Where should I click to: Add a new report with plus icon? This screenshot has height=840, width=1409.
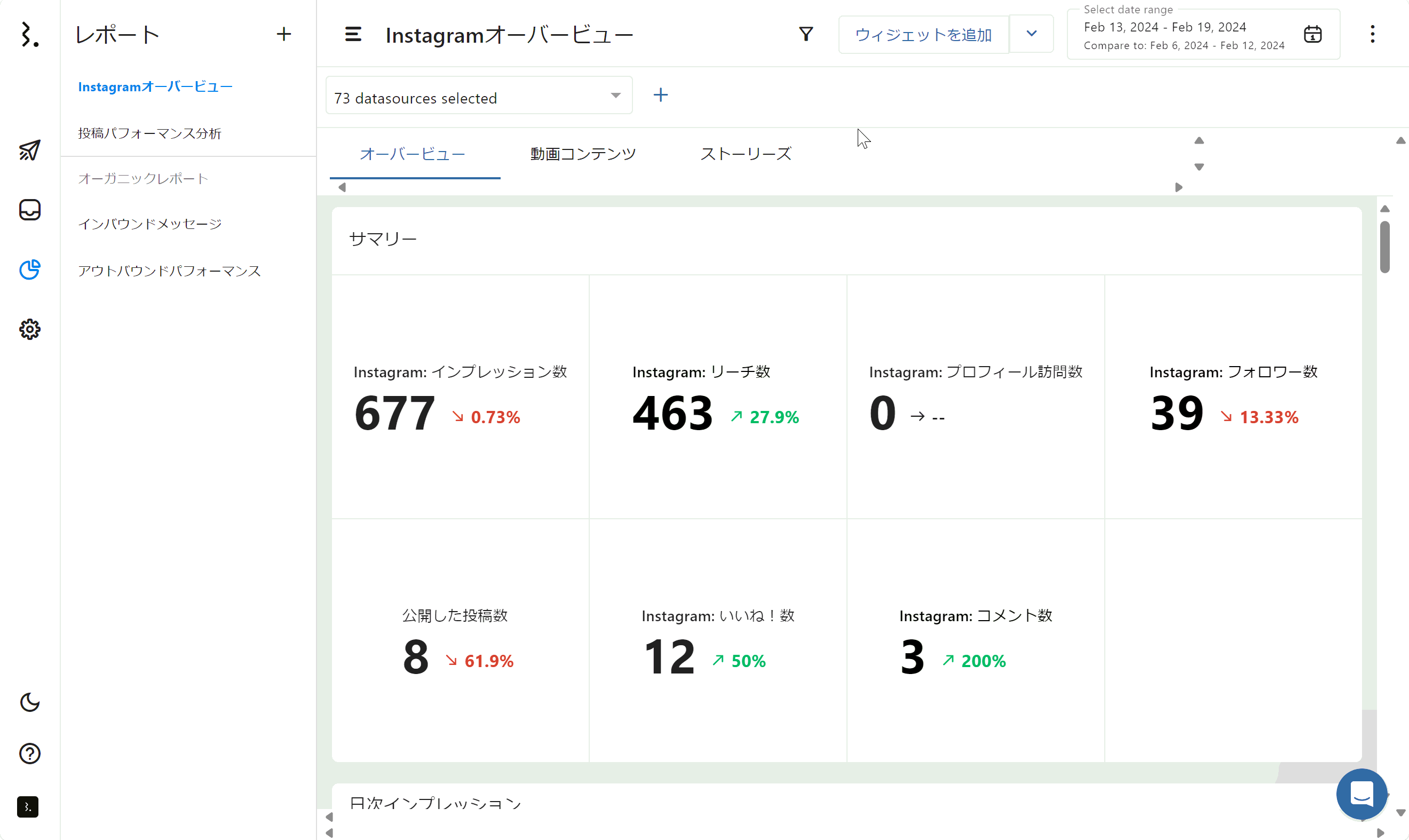(283, 34)
